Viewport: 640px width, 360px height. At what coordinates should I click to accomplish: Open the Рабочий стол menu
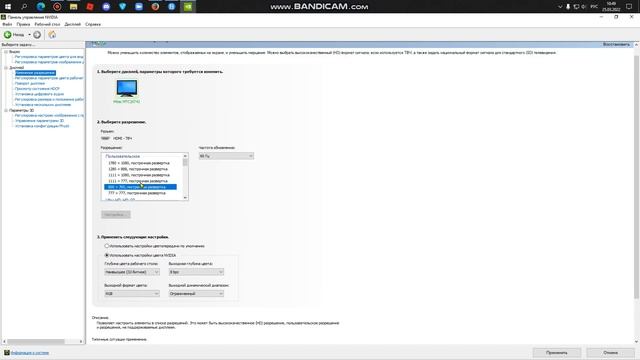[47, 24]
